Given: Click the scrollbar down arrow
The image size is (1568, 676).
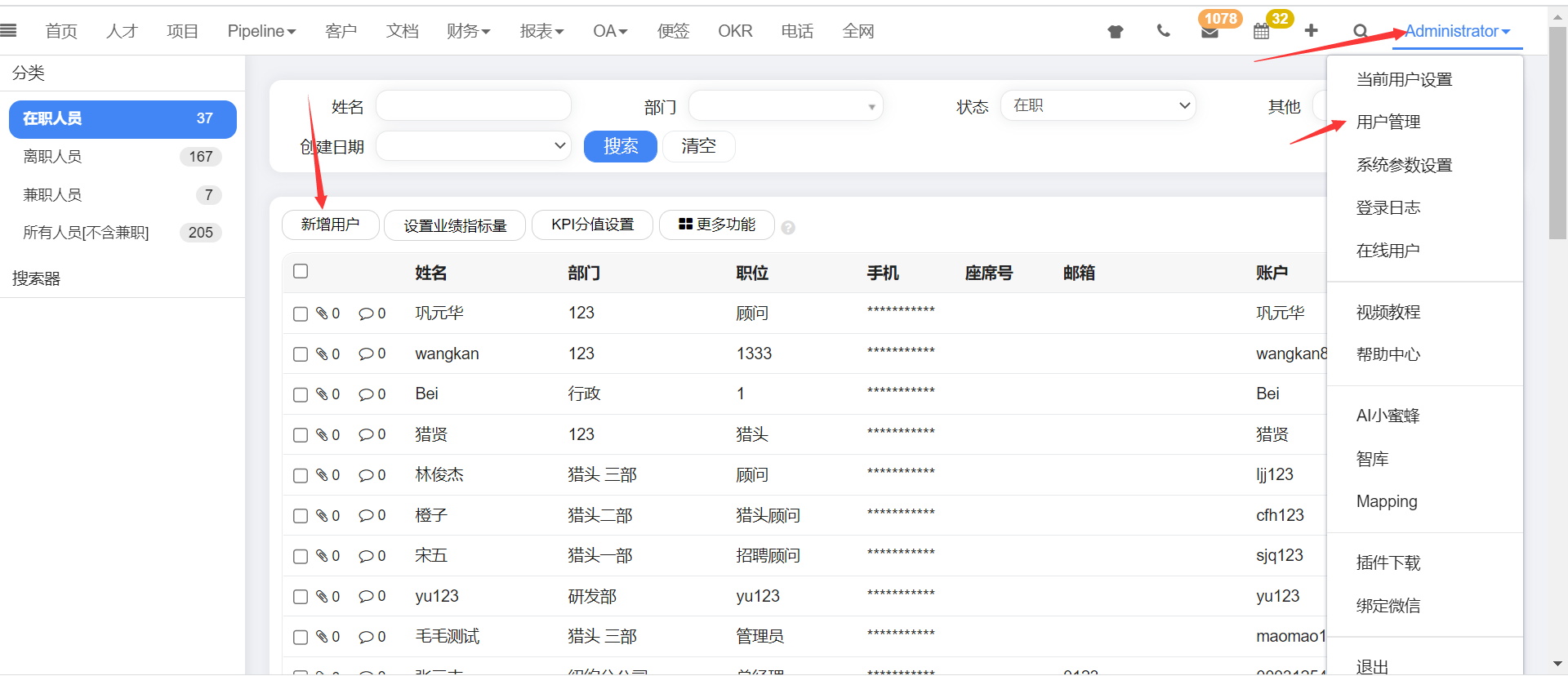Looking at the screenshot, I should tap(1557, 664).
